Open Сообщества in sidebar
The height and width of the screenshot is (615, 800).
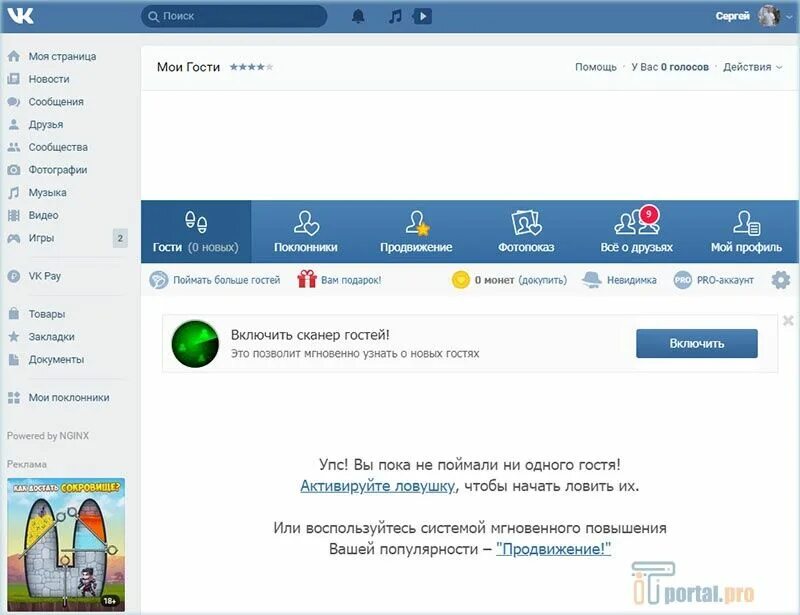tap(58, 147)
